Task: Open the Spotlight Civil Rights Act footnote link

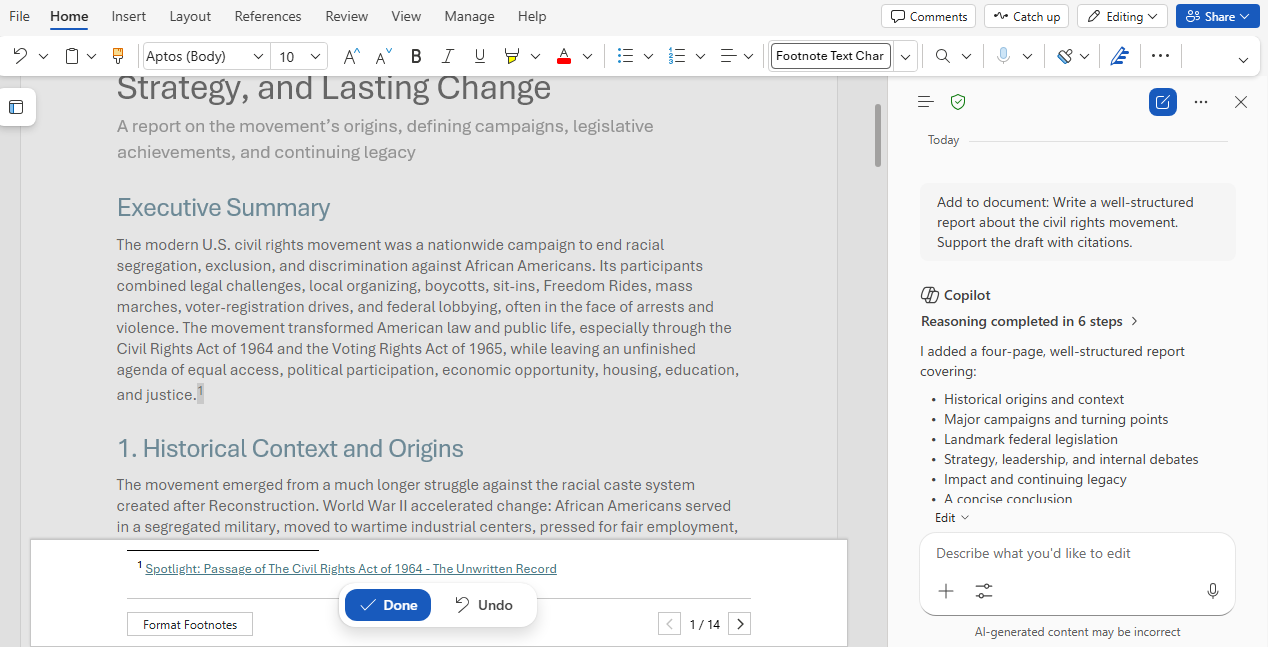Action: 351,569
